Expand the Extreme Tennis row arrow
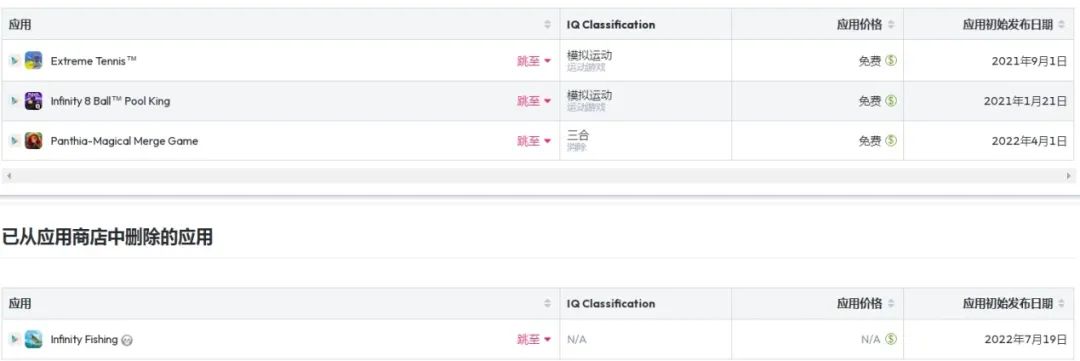The height and width of the screenshot is (361, 1080). [14, 61]
